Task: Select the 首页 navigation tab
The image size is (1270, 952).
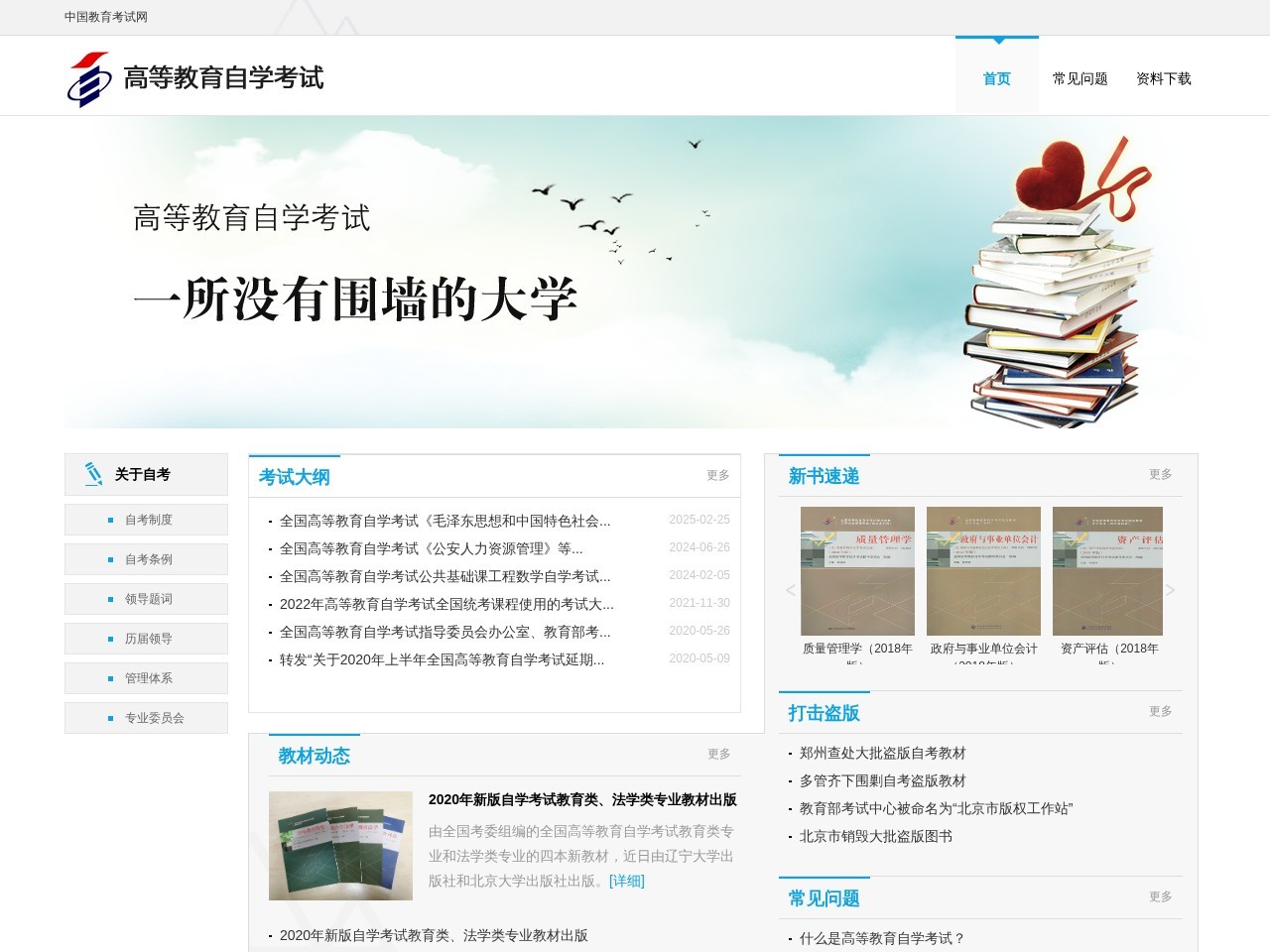Action: pos(996,77)
